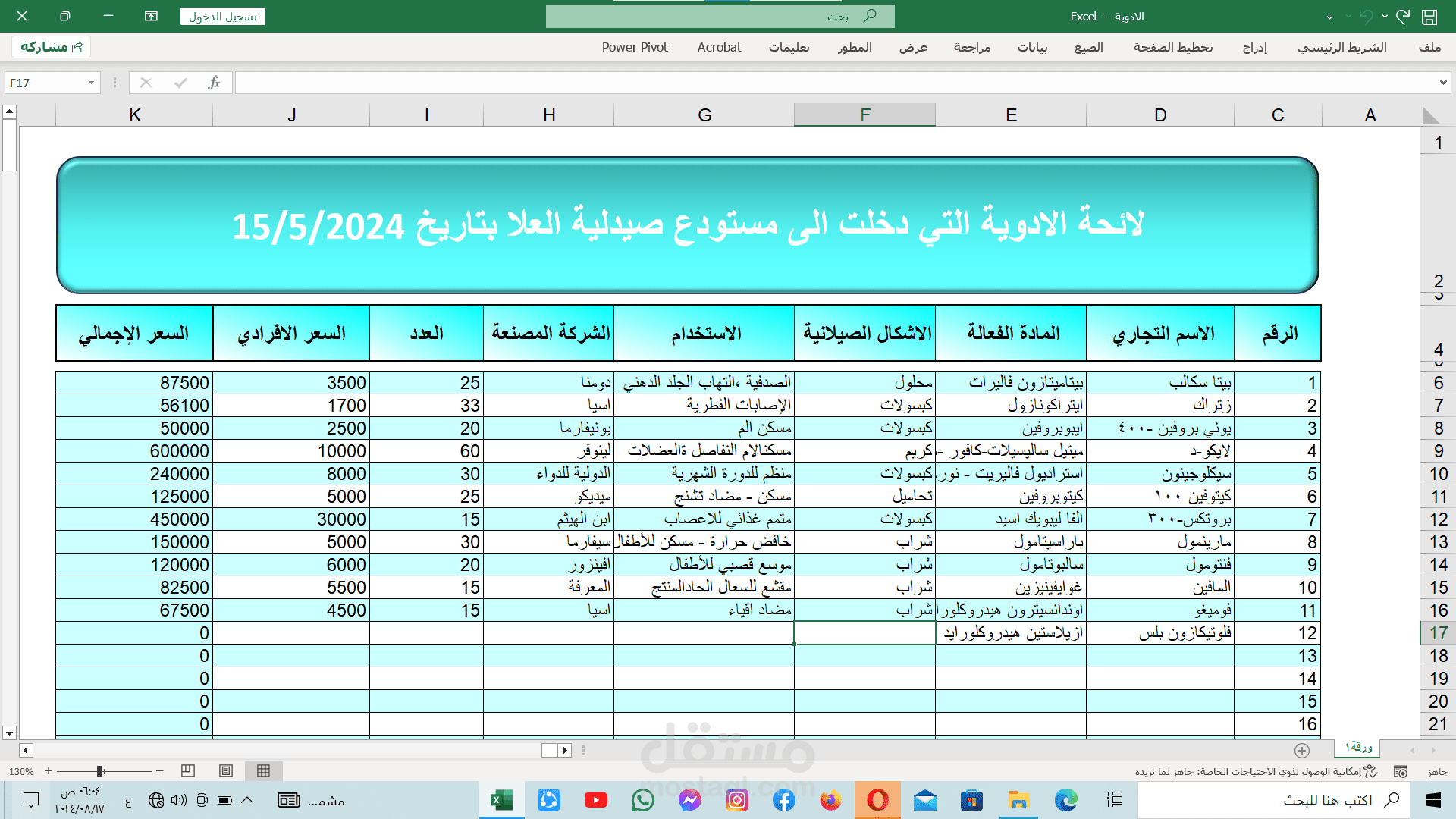Open the Acrobat tab
This screenshot has height=819, width=1456.
(x=719, y=47)
